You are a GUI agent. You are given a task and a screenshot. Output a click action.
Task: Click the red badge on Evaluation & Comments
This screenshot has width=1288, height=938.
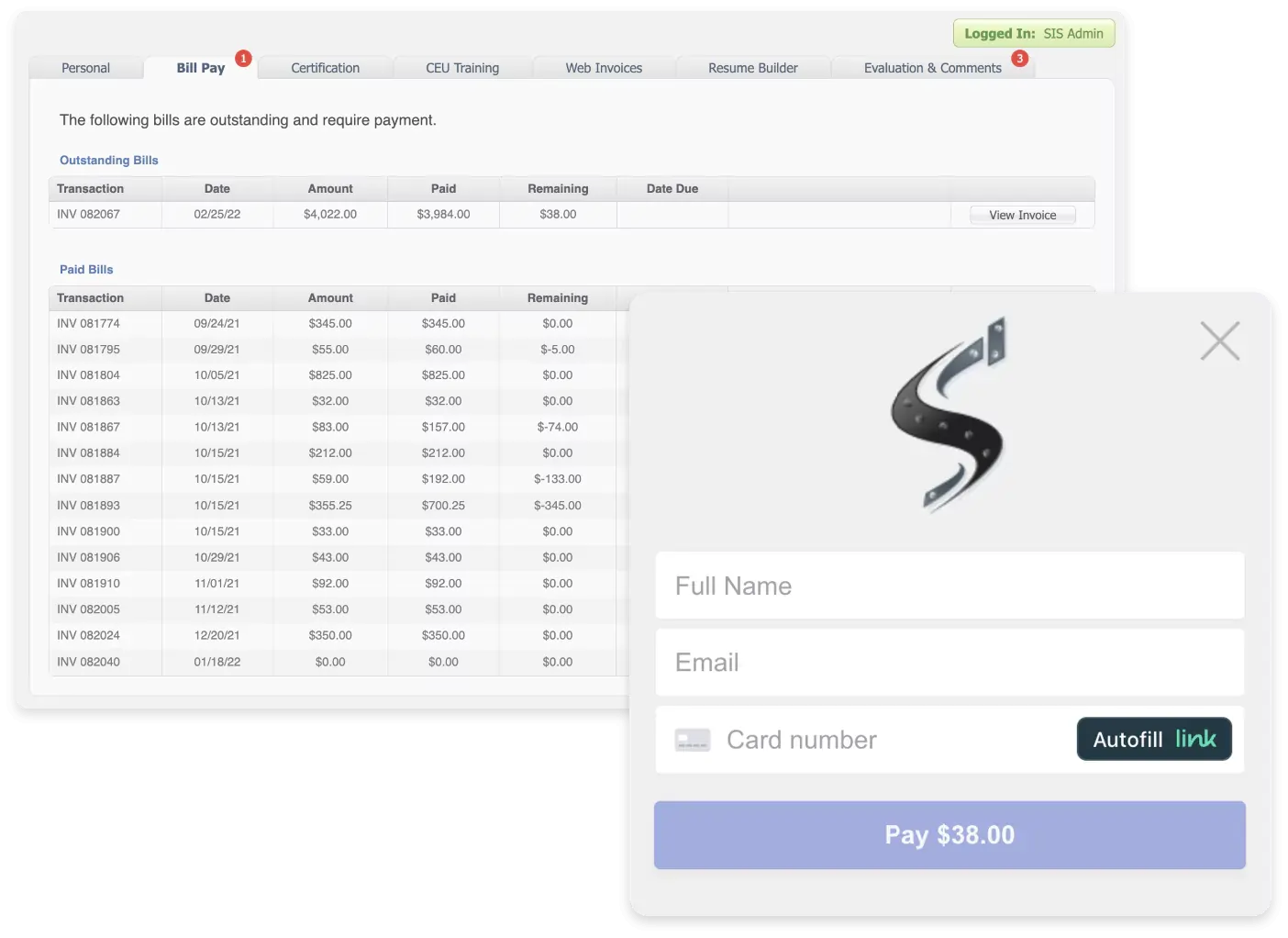(1019, 59)
